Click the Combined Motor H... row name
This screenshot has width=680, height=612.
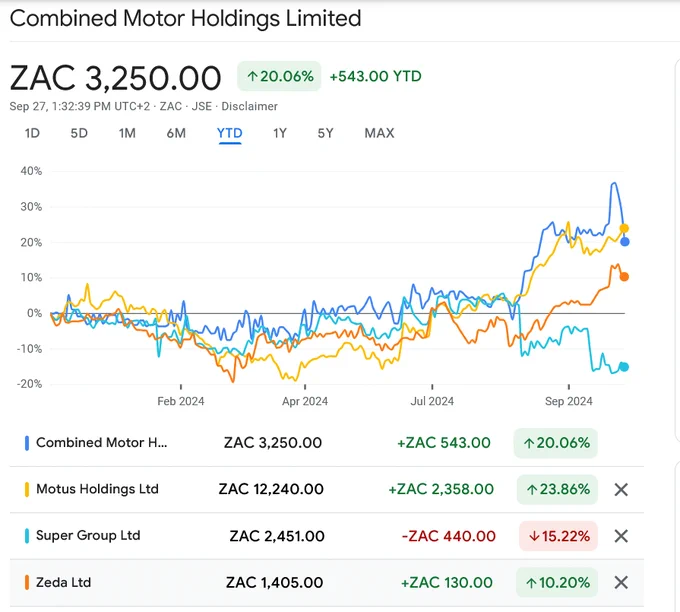tap(101, 442)
